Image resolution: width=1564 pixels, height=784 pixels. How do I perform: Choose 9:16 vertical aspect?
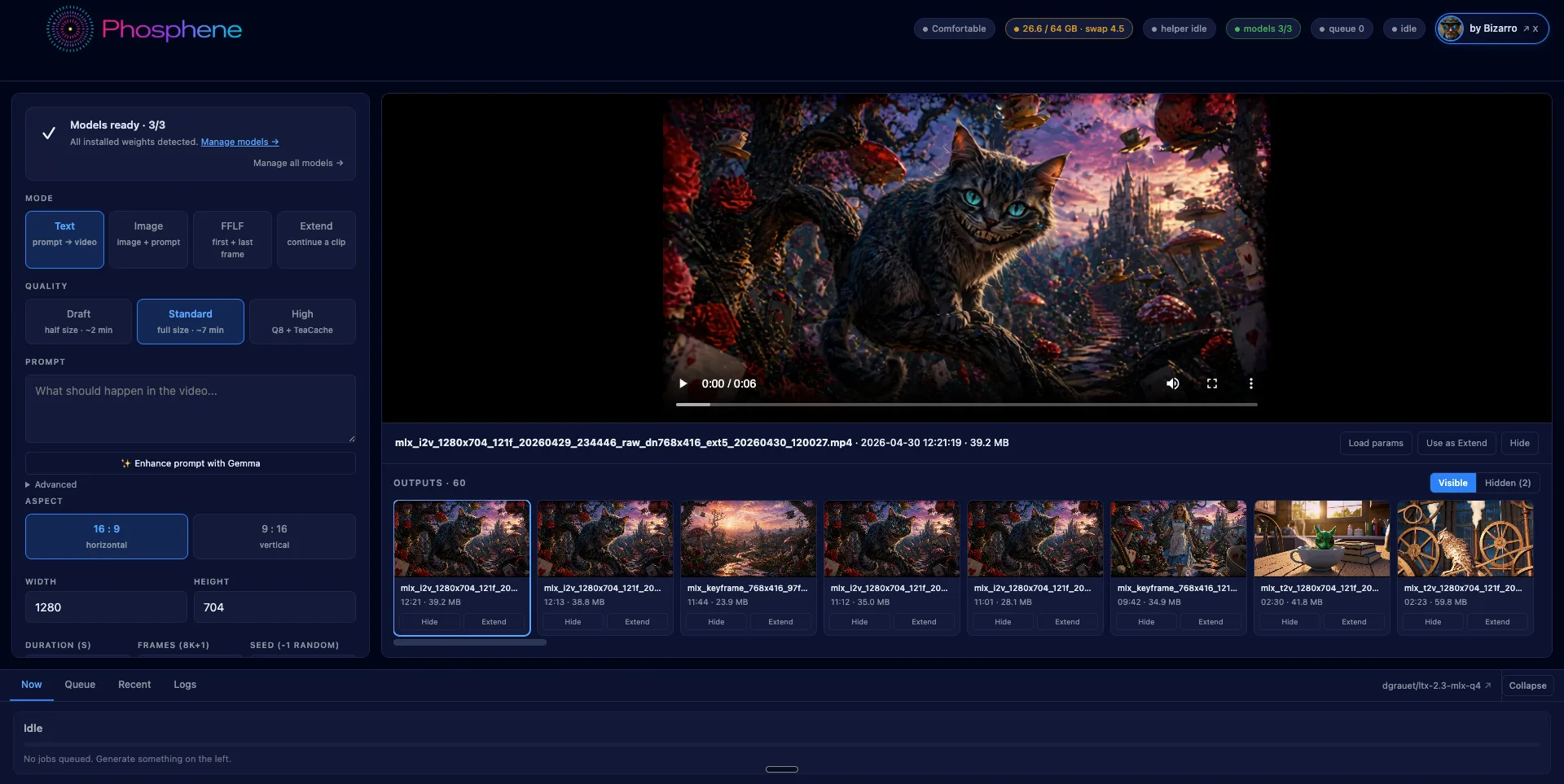point(274,537)
